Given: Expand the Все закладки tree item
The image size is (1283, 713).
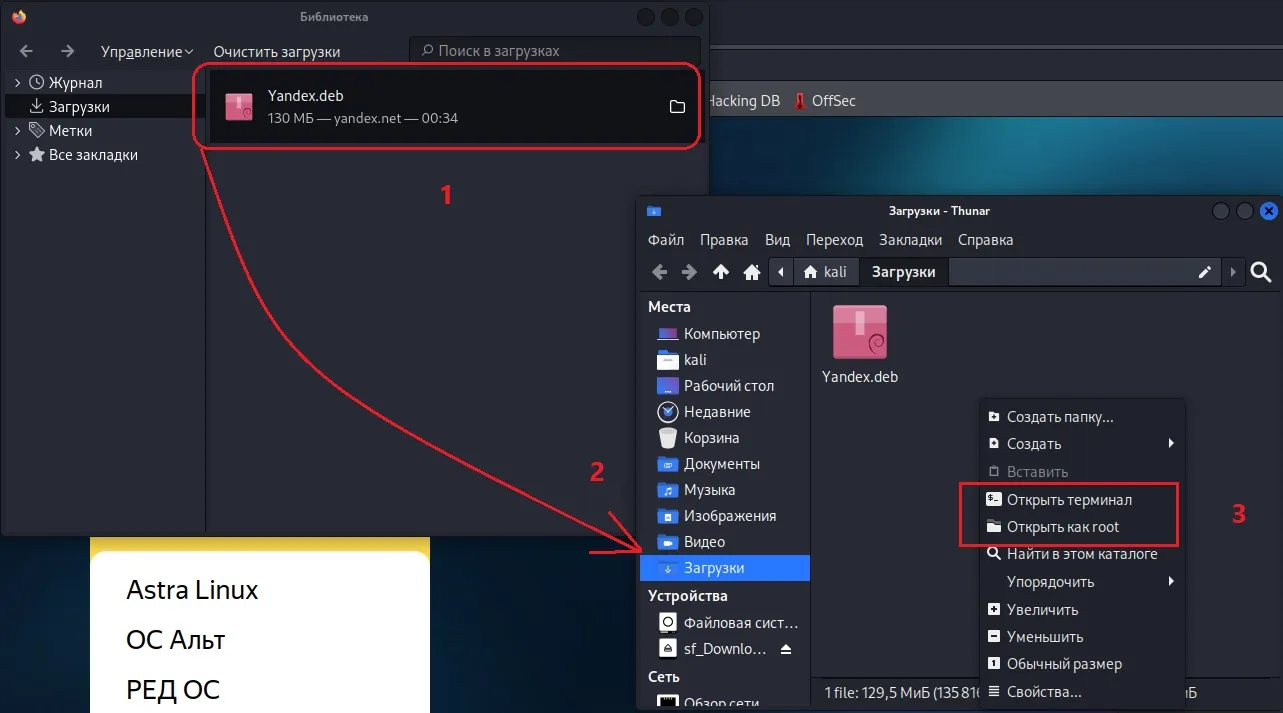Looking at the screenshot, I should tap(17, 155).
